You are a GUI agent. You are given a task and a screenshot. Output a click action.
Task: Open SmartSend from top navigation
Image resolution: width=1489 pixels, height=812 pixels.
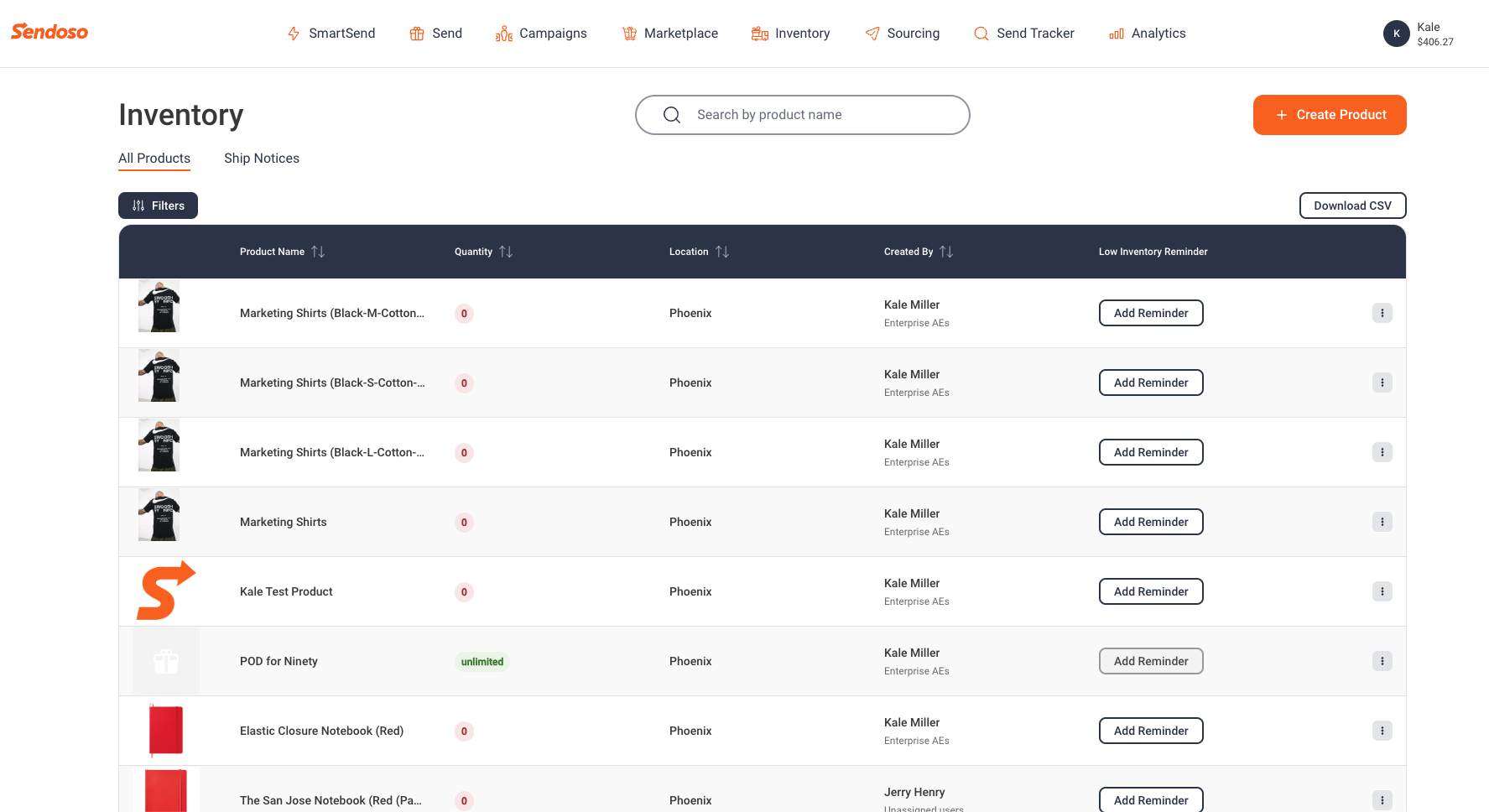coord(331,34)
